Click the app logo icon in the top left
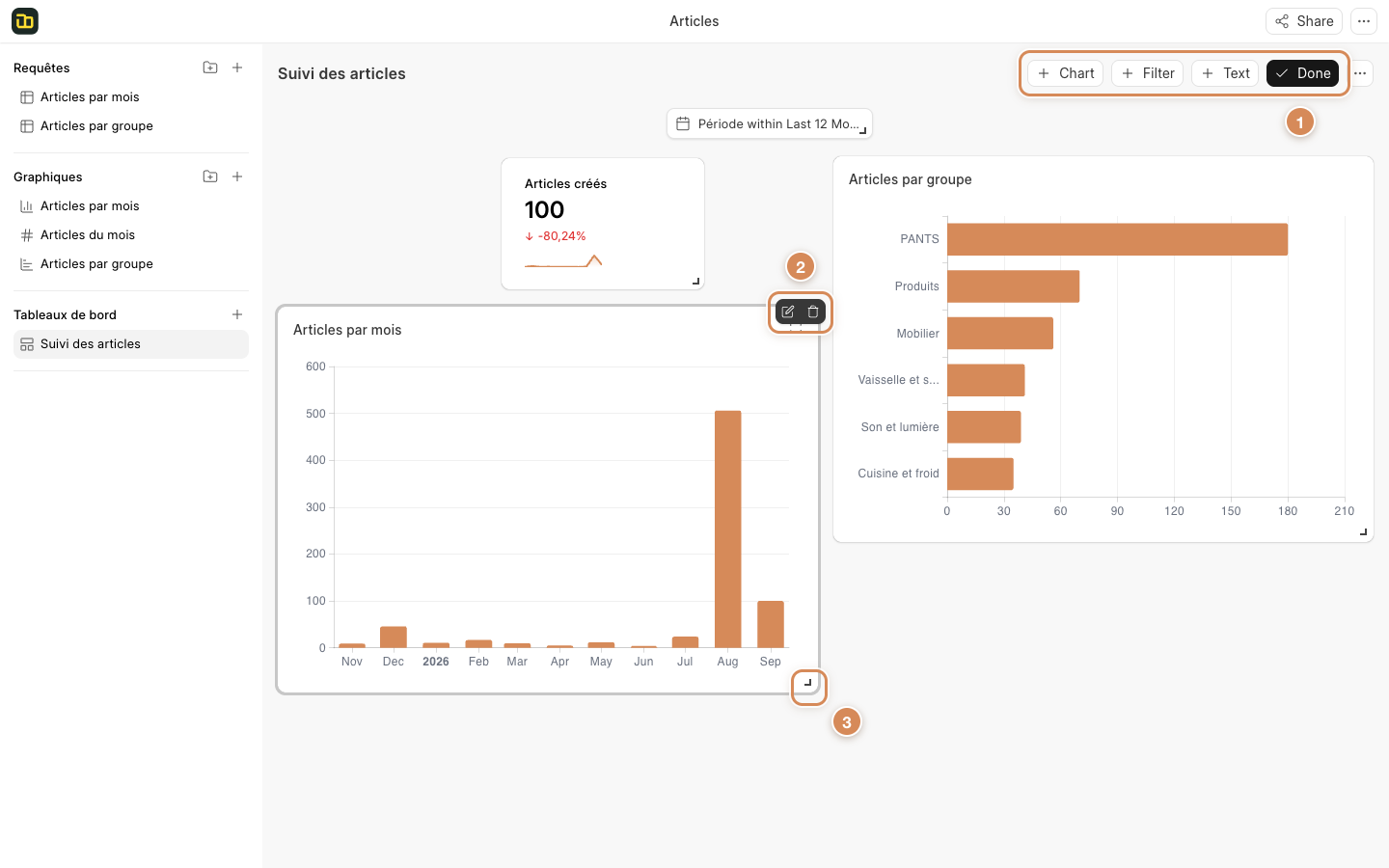 (25, 21)
